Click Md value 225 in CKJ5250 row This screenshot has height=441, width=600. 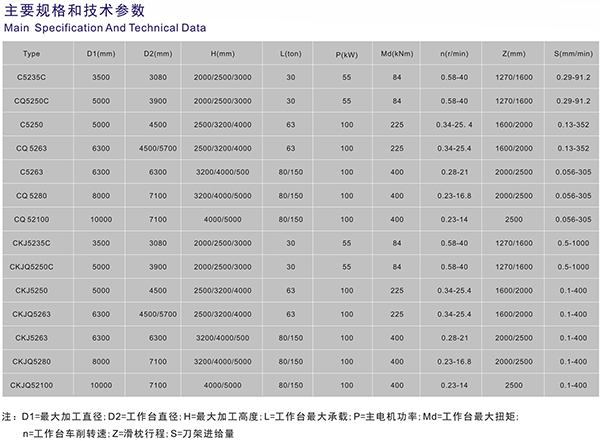coord(397,291)
